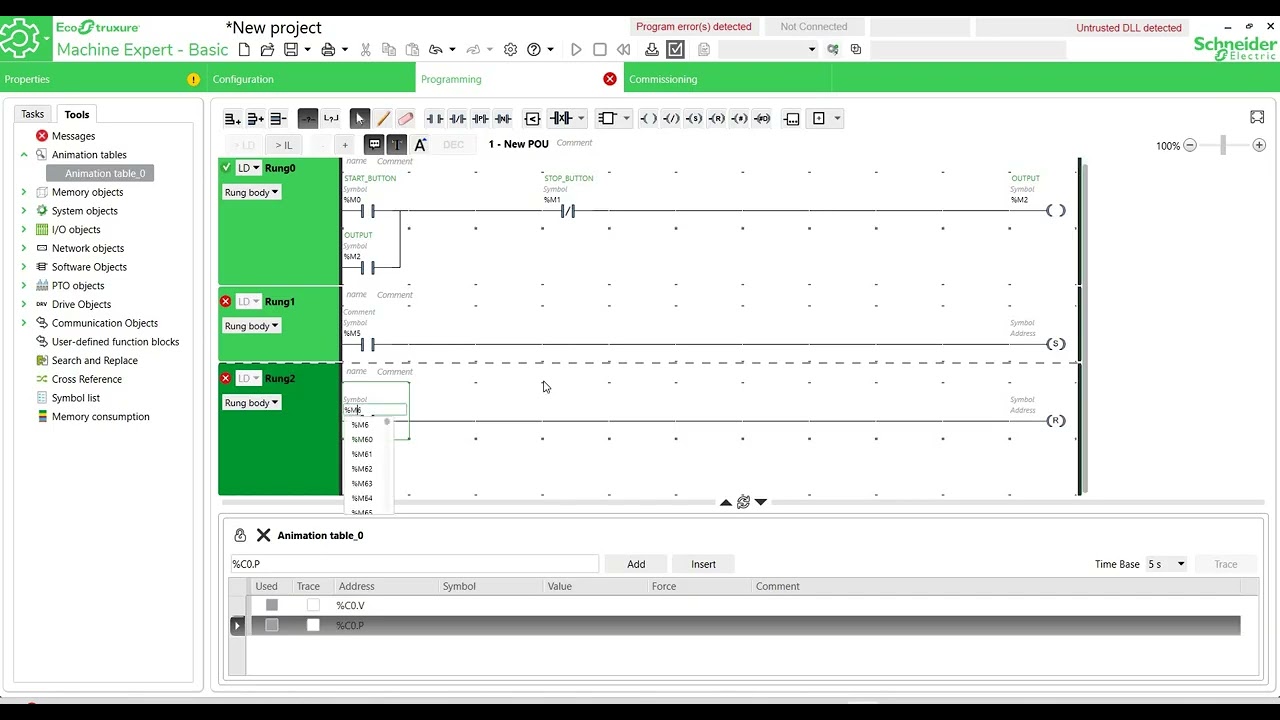The height and width of the screenshot is (720, 1280).
Task: Select the draw line pencil tool
Action: click(383, 118)
